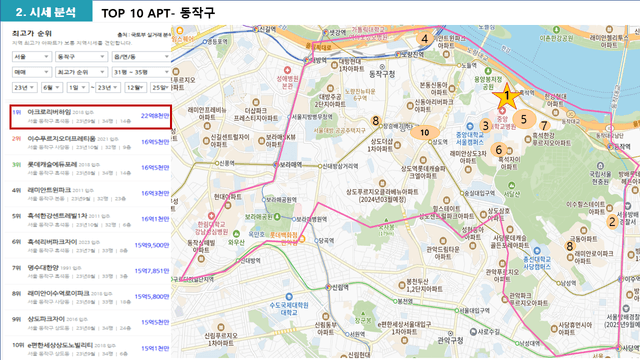
Task: Open the 31평 ~ 35평 size dropdown
Action: [141, 72]
